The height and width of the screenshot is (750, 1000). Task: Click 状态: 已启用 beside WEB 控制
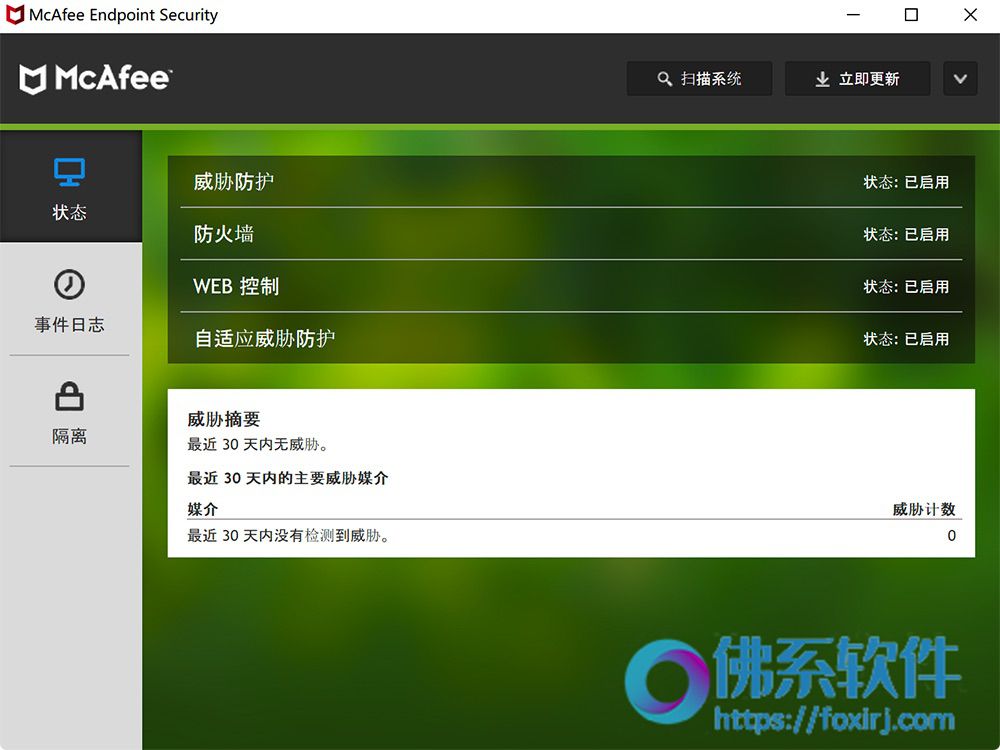pyautogui.click(x=906, y=287)
